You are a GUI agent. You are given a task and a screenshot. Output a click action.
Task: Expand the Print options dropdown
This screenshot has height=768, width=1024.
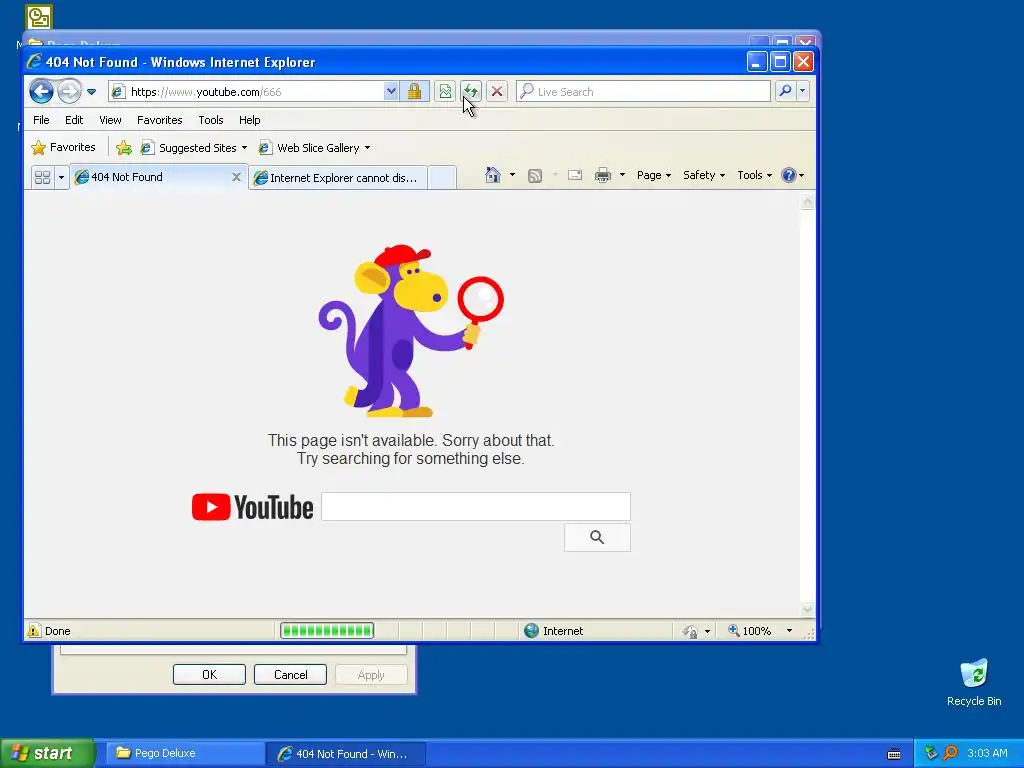622,175
